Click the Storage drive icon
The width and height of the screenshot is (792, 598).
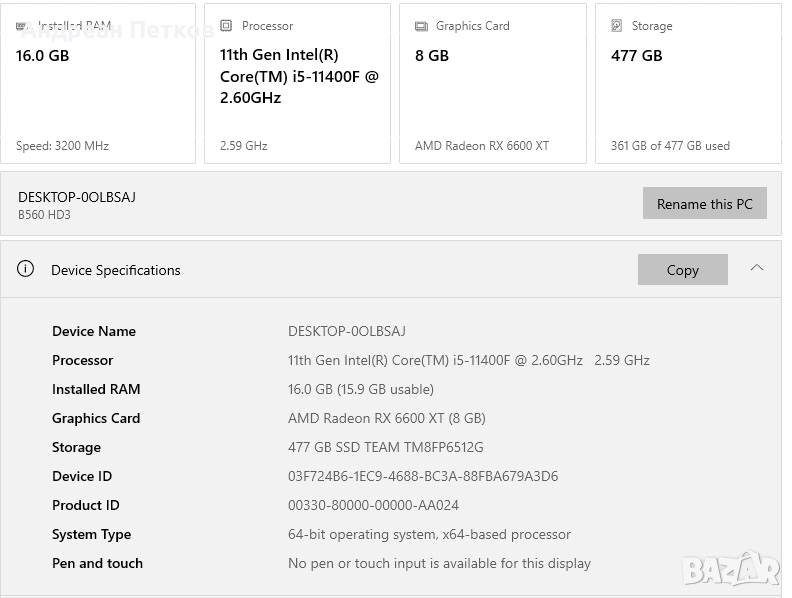point(617,26)
